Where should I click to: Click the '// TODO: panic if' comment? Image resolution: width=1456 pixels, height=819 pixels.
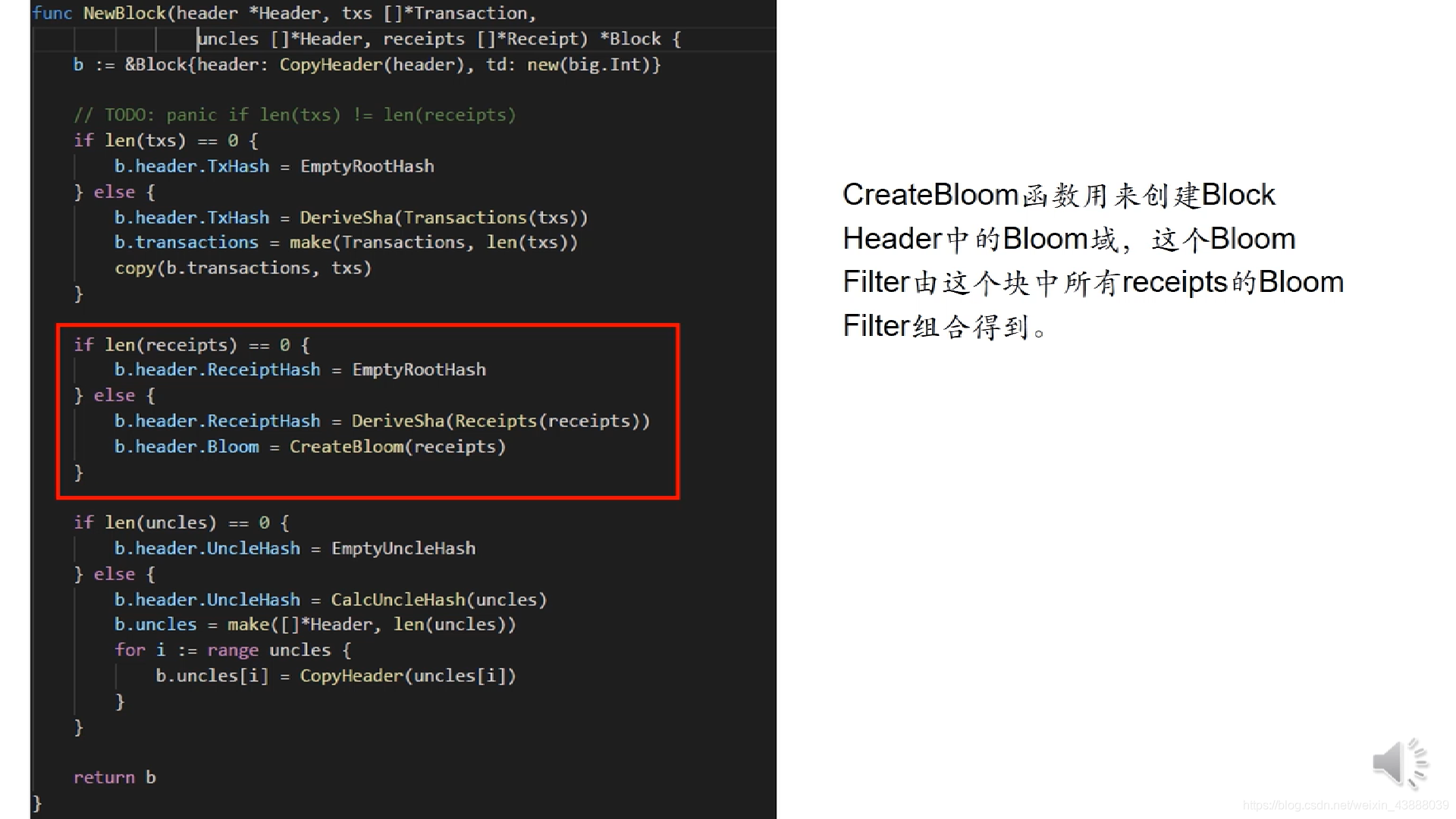295,115
